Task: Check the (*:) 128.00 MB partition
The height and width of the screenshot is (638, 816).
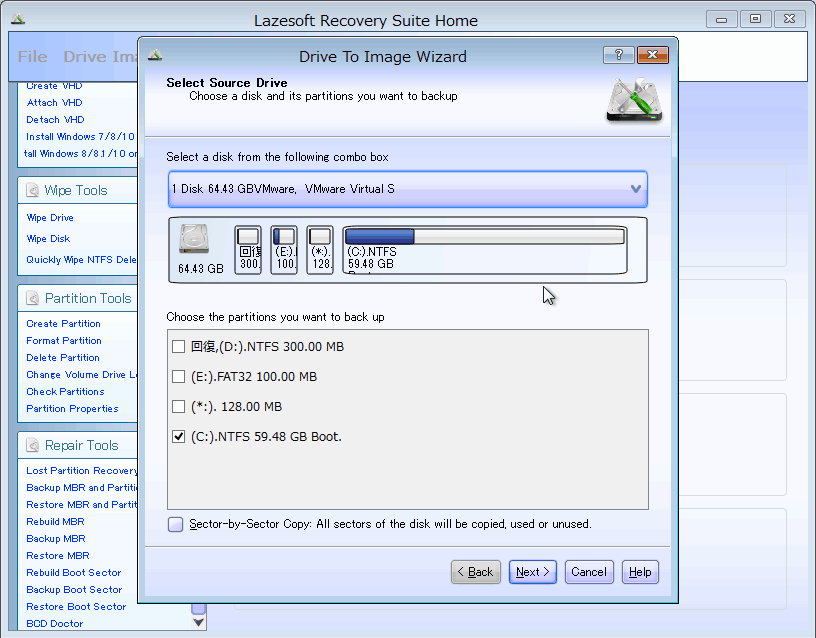Action: [178, 406]
